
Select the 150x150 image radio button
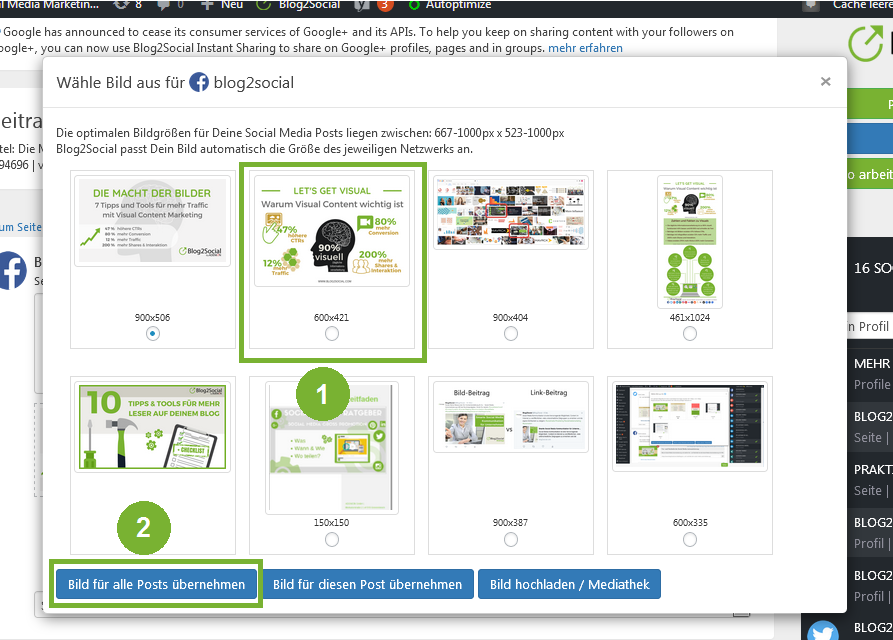pos(331,539)
